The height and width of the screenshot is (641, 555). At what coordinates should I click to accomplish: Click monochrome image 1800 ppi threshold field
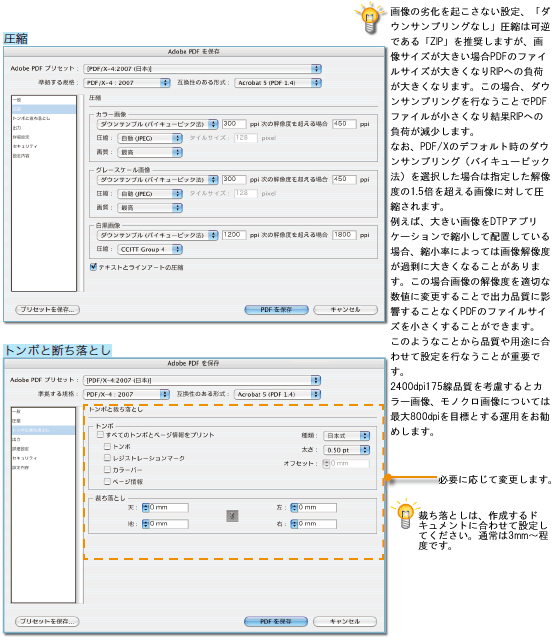click(344, 235)
